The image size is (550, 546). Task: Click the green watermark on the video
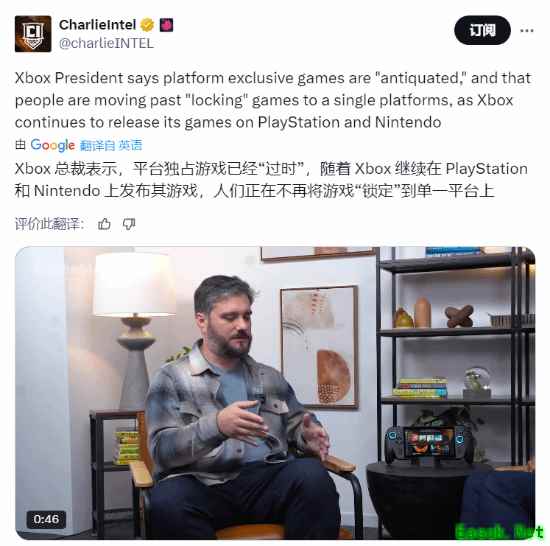[x=497, y=531]
